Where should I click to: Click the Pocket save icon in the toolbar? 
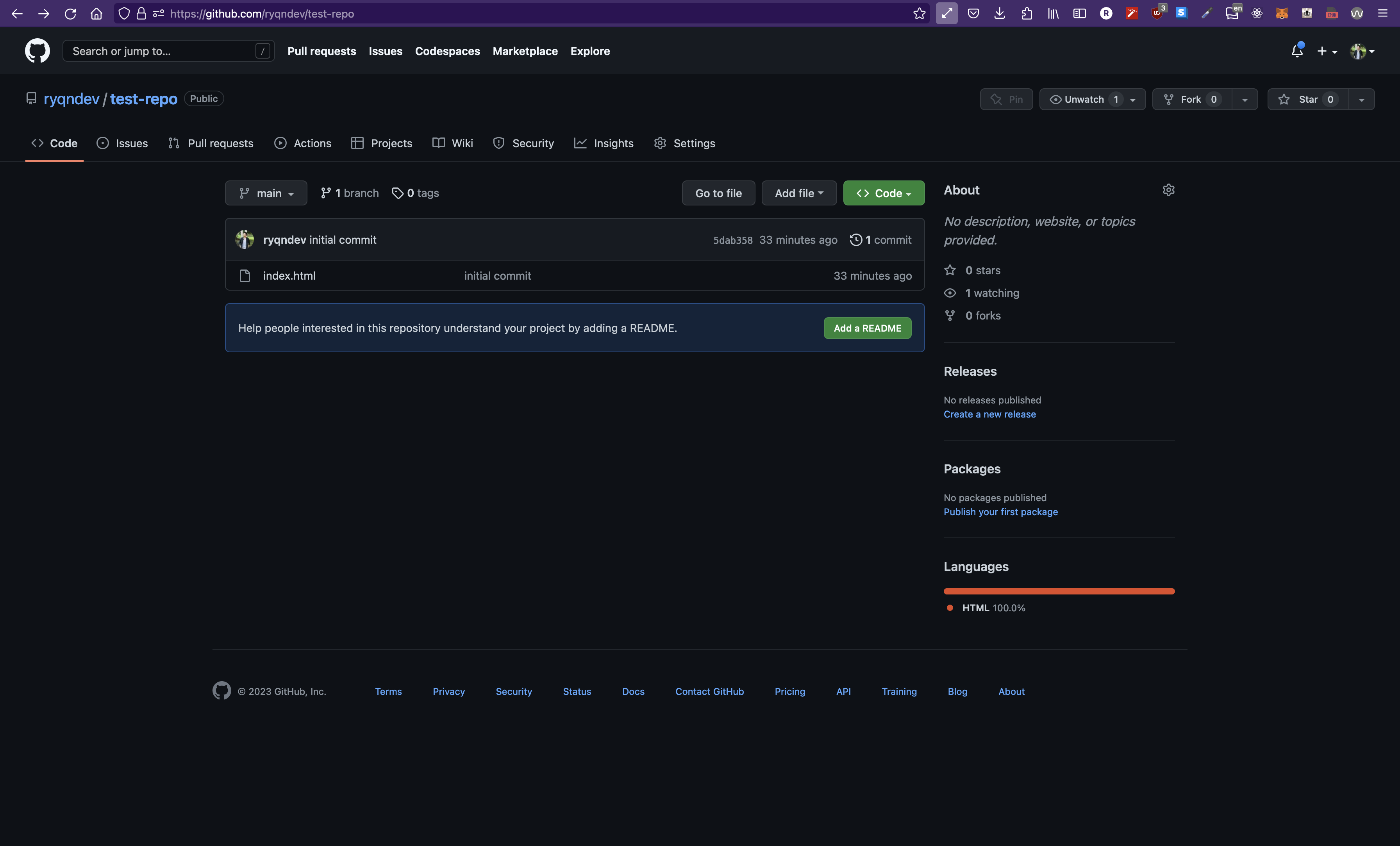[973, 14]
